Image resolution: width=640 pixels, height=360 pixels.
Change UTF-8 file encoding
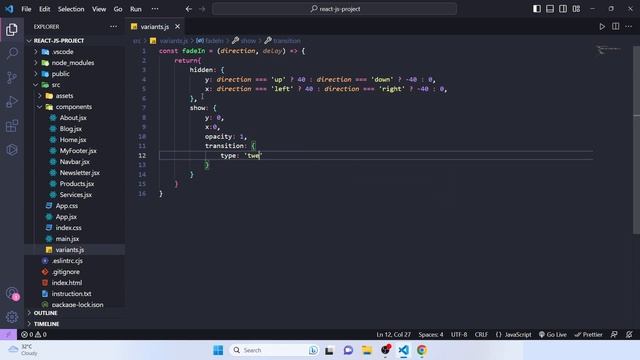pos(459,334)
